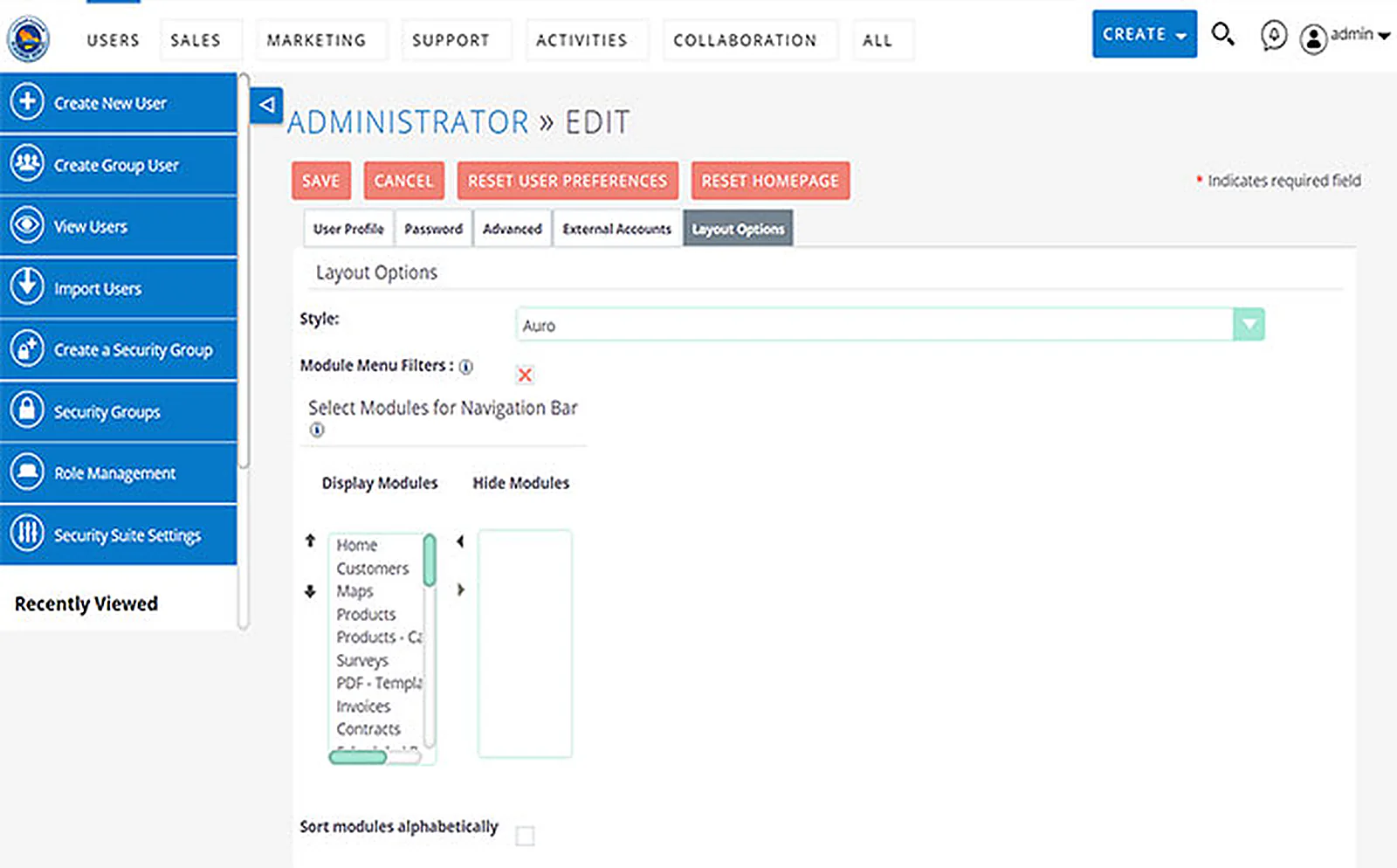
Task: Click the CANCEL button
Action: point(403,181)
